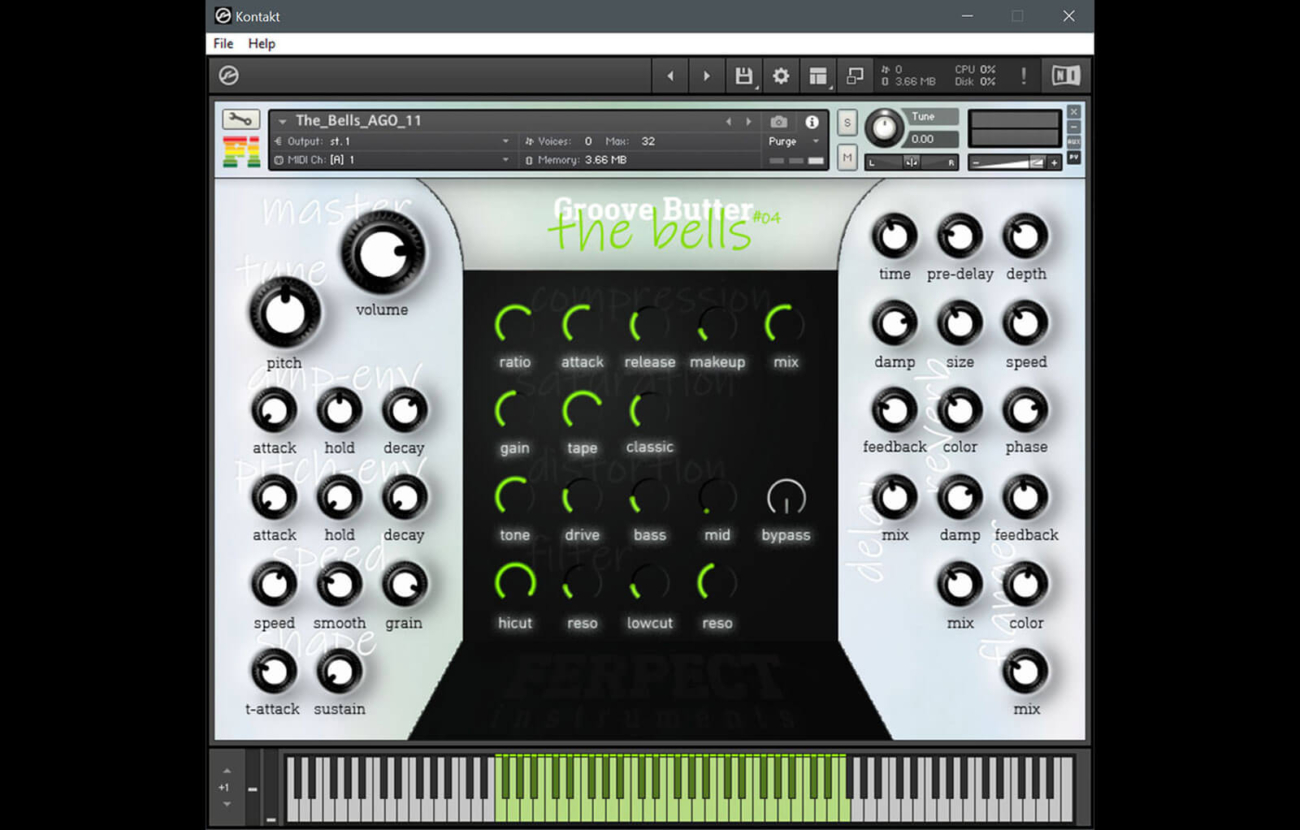This screenshot has height=830, width=1300.
Task: Adjust the saturation gain knob
Action: [514, 410]
